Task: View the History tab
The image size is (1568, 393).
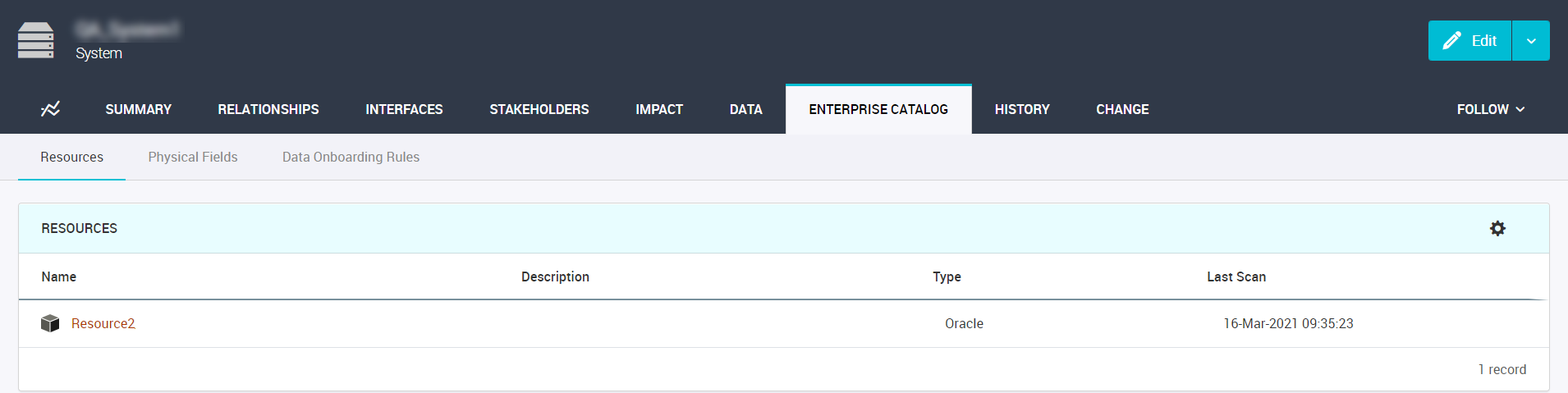Action: pos(1022,109)
